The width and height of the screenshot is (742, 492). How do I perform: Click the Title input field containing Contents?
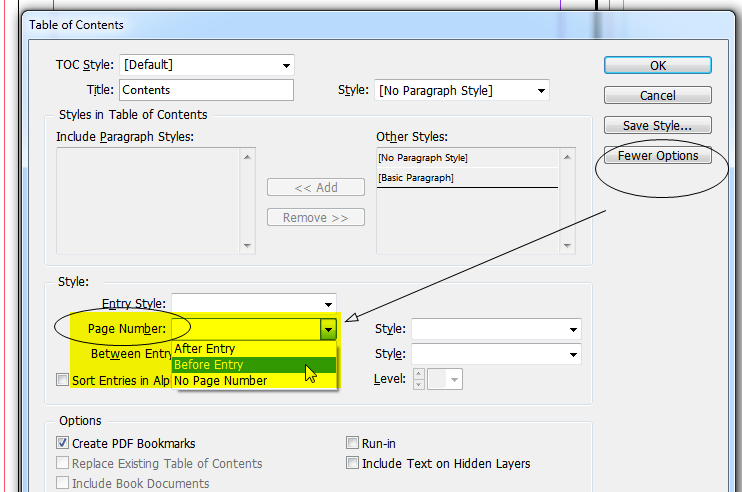pyautogui.click(x=206, y=90)
